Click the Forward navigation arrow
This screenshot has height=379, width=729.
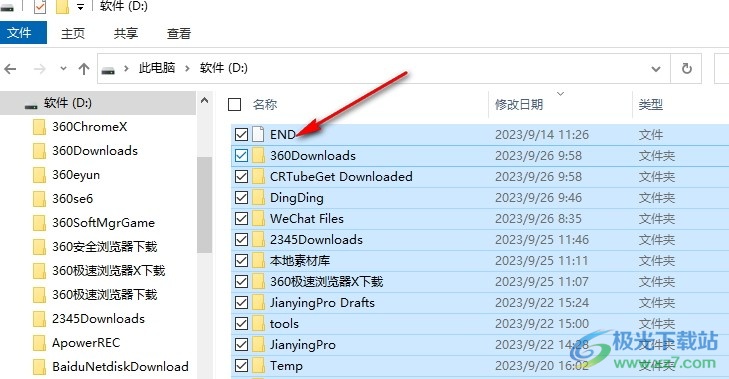pyautogui.click(x=40, y=69)
